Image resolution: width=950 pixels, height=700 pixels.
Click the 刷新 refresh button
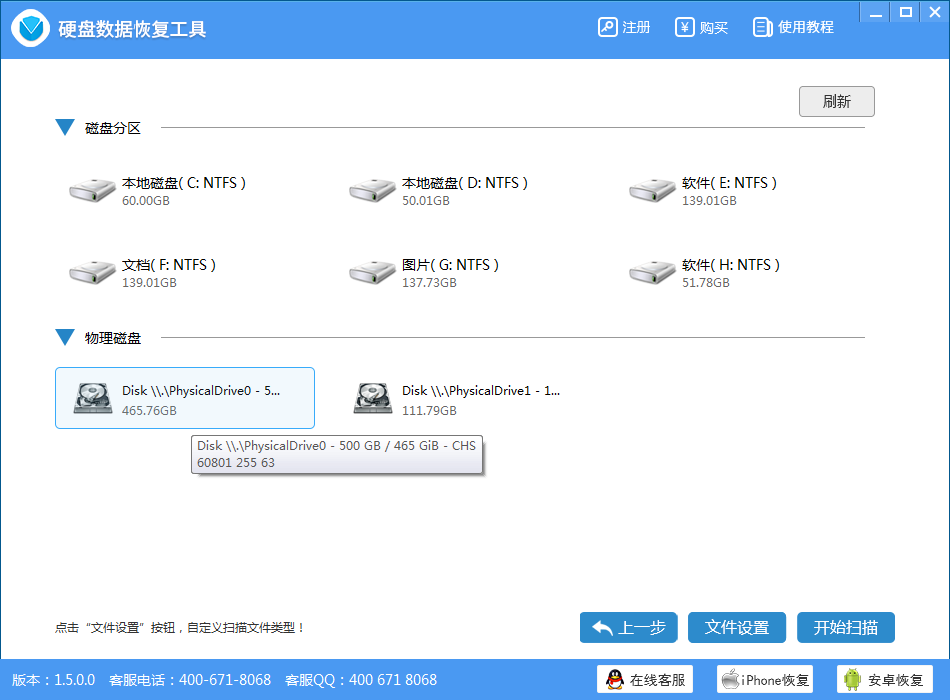coord(836,101)
